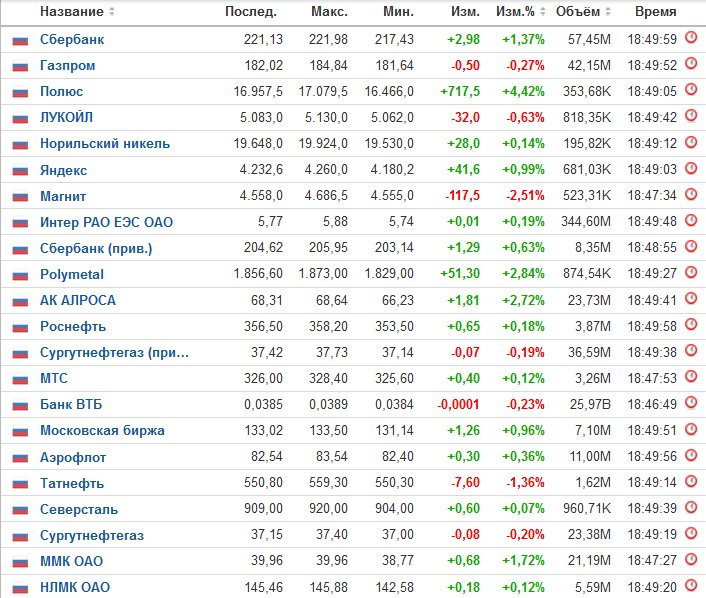
Task: Click the clock icon in the Северсталь row
Action: click(691, 507)
